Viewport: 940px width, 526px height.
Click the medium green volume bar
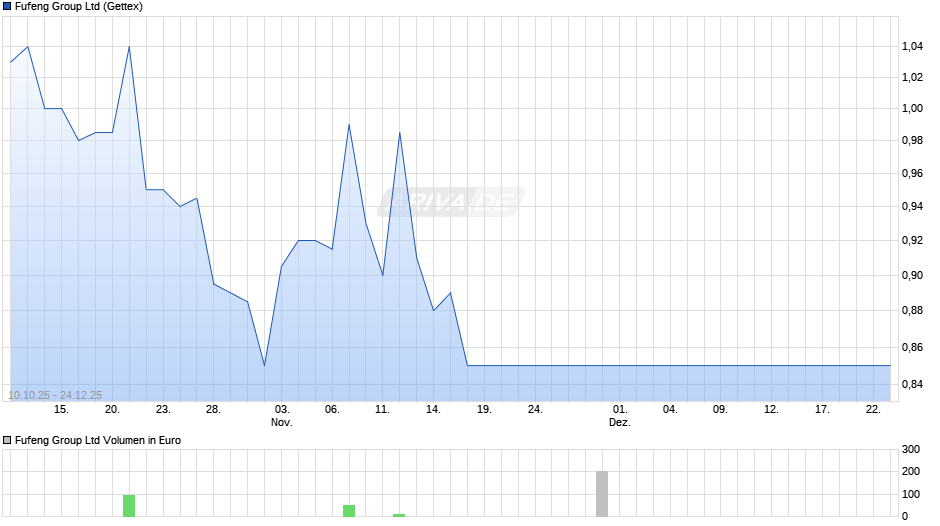[x=349, y=511]
